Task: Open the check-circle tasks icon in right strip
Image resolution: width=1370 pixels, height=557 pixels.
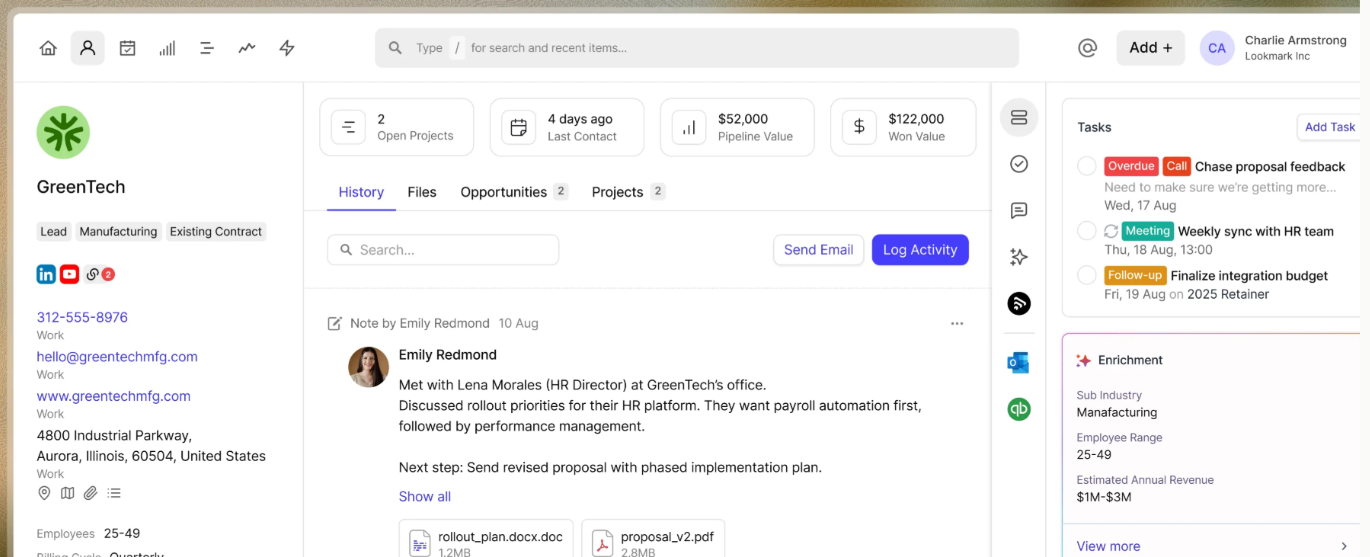Action: coord(1019,164)
